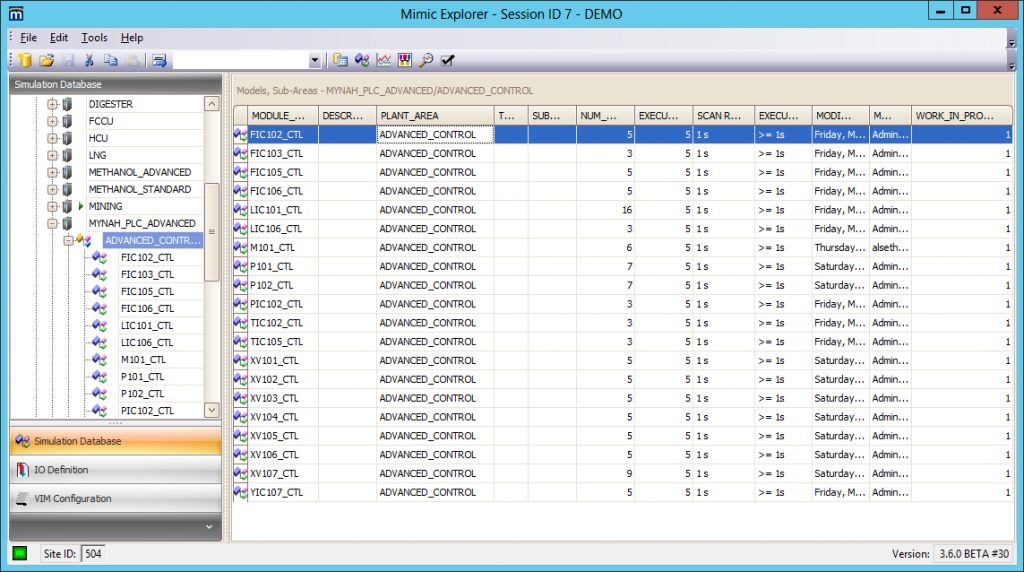The image size is (1024, 572).
Task: Sort by the MODULE_ column header
Action: click(283, 116)
